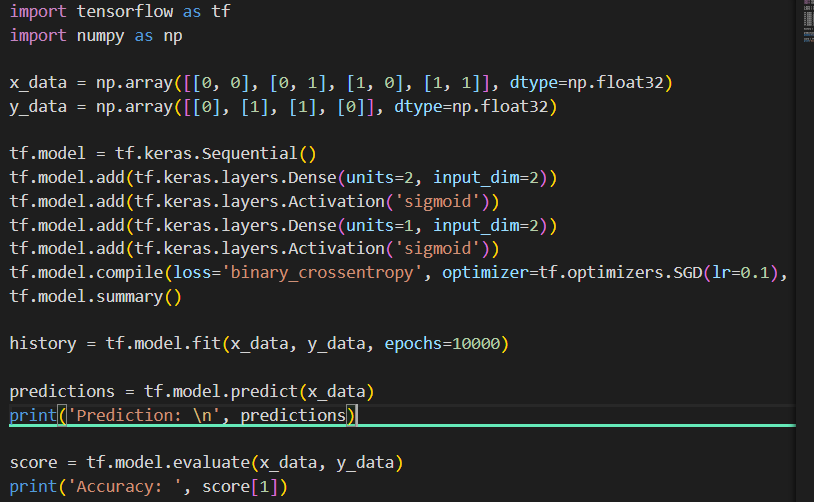Image resolution: width=814 pixels, height=502 pixels.
Task: Click the editor minimap
Action: 808,22
